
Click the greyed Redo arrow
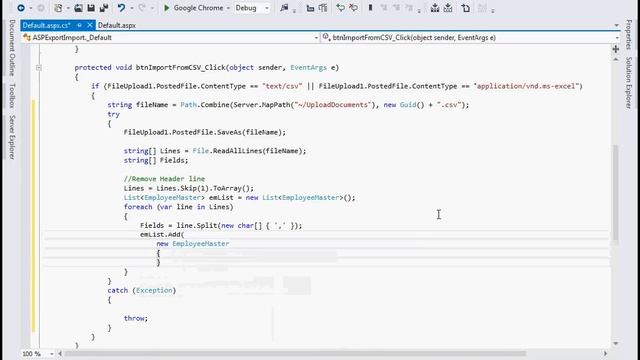pos(142,8)
